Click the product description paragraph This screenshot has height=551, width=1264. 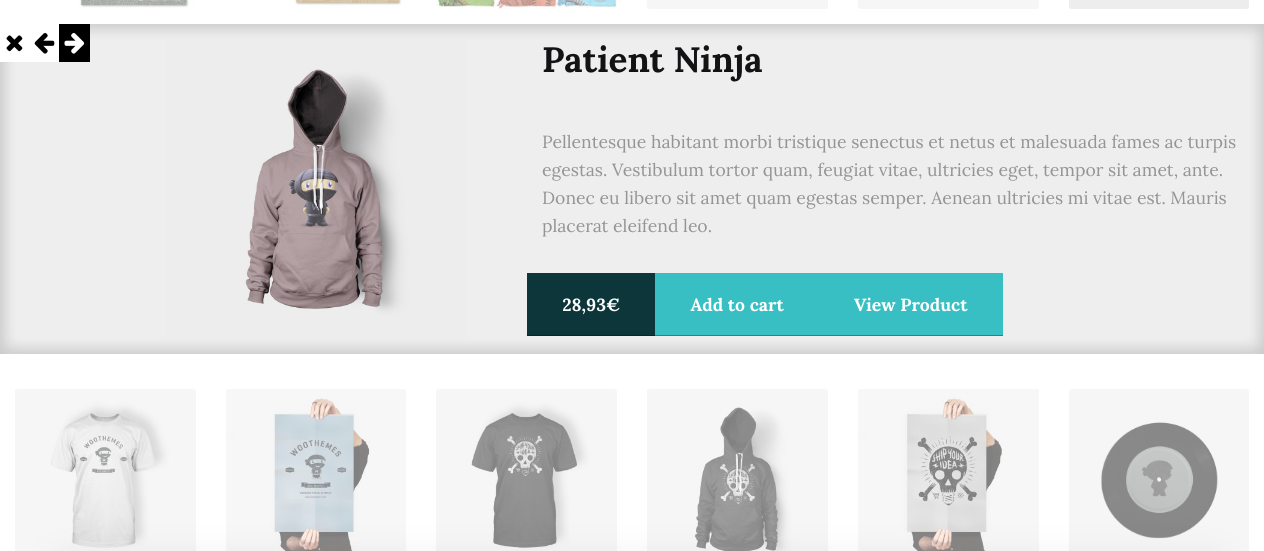tap(890, 184)
